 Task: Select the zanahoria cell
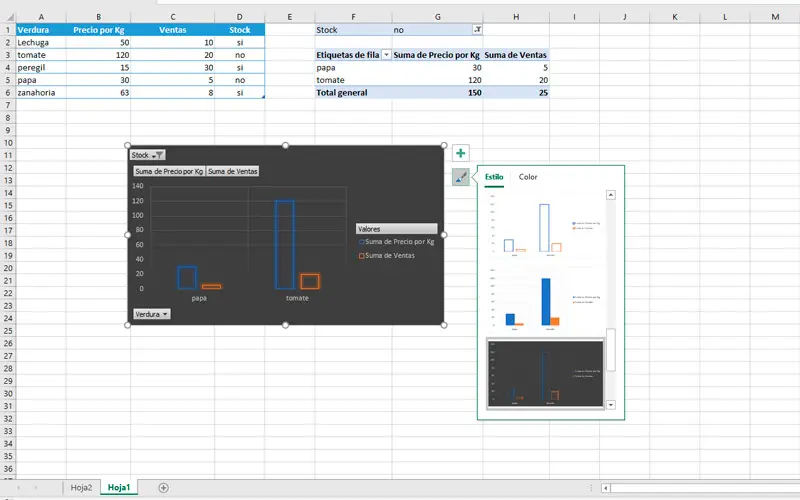(41, 92)
